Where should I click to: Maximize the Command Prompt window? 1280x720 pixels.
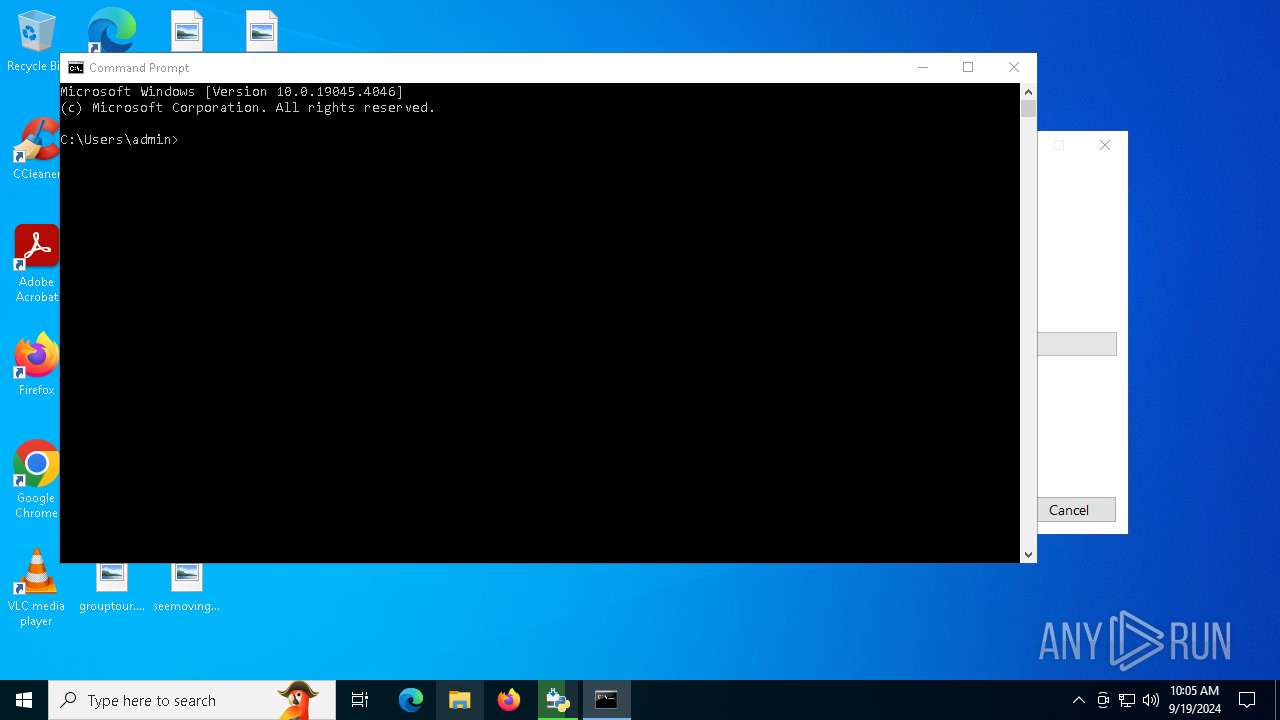(968, 68)
